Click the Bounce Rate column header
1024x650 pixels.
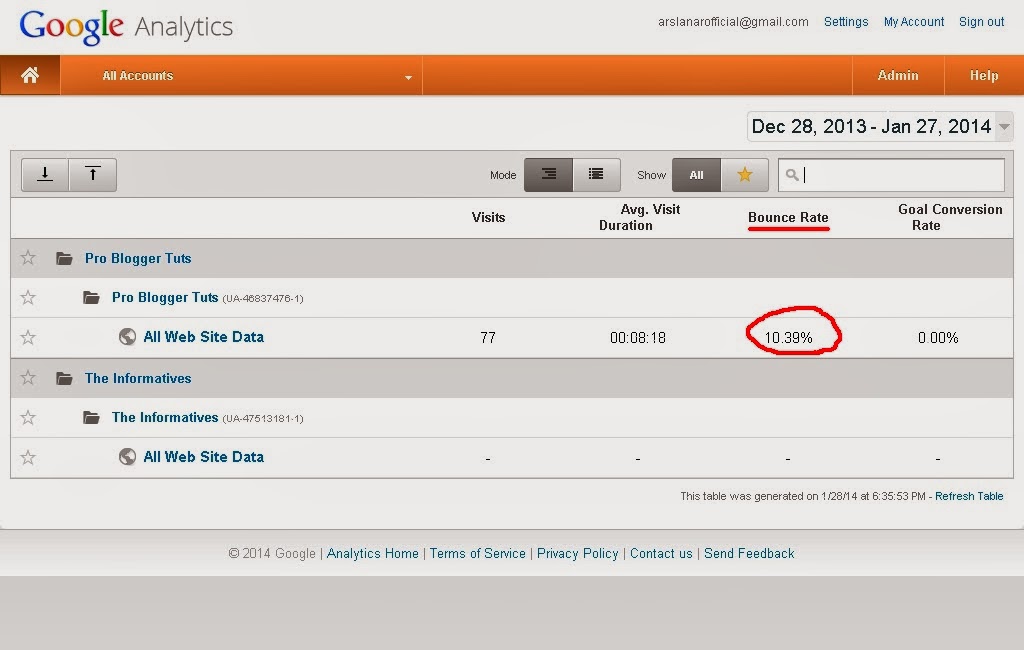(x=788, y=218)
